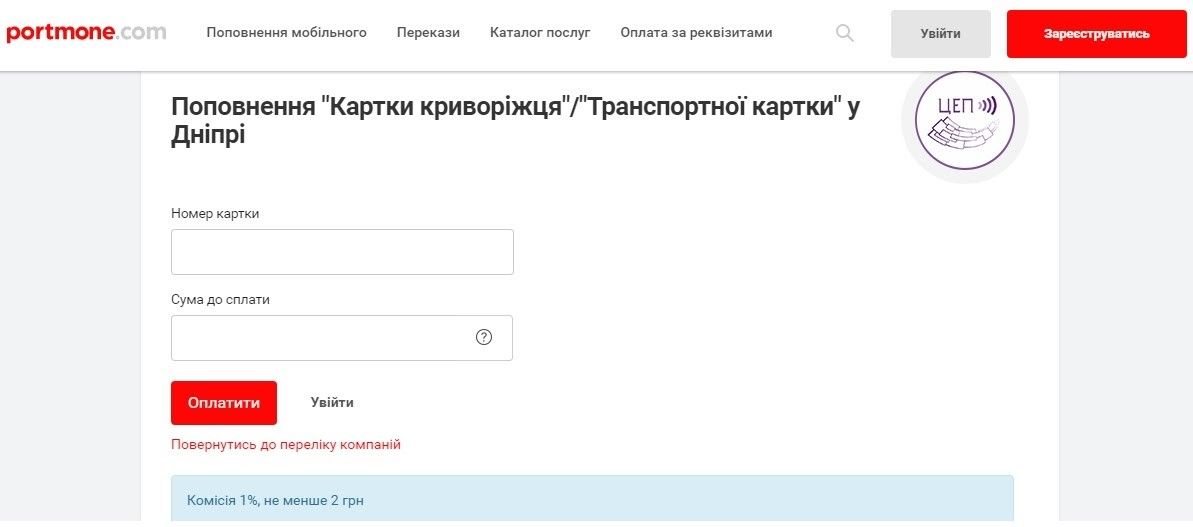This screenshot has height=527, width=1193.
Task: Open Поповнення мобільного menu item
Action: tap(287, 33)
